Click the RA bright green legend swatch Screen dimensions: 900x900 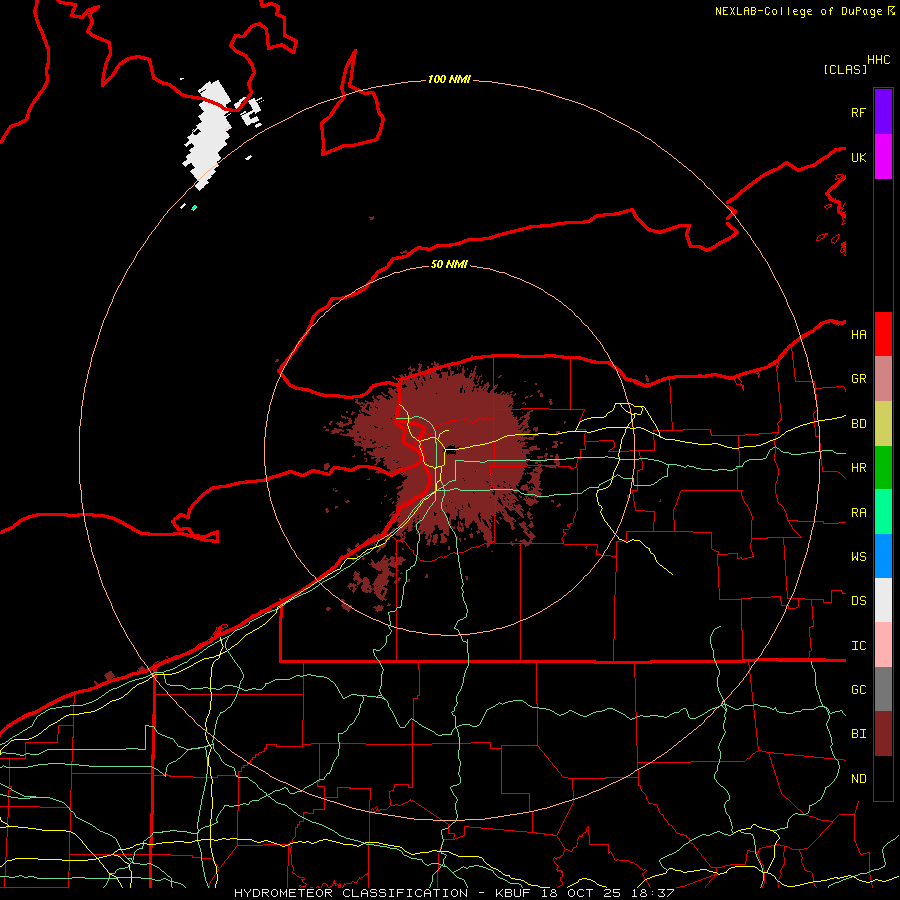883,512
